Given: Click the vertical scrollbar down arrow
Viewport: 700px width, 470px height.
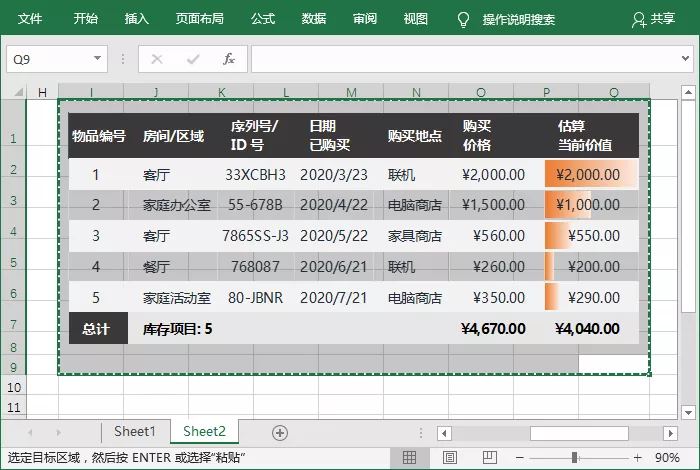Looking at the screenshot, I should (x=689, y=411).
